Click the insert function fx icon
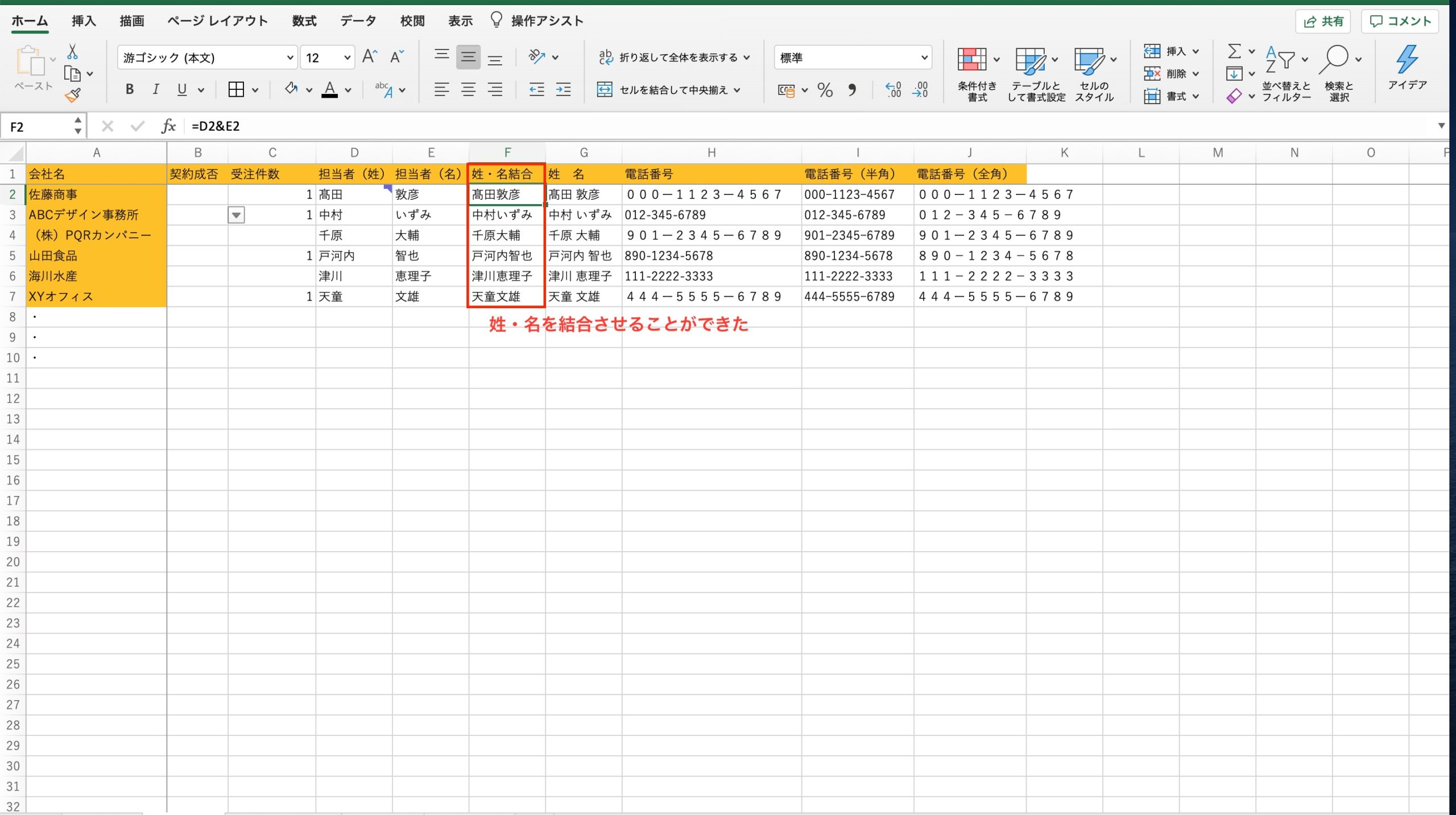 [168, 126]
